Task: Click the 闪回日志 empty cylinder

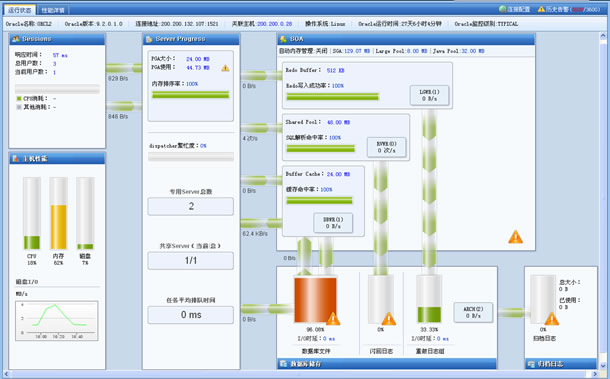Action: [x=380, y=299]
